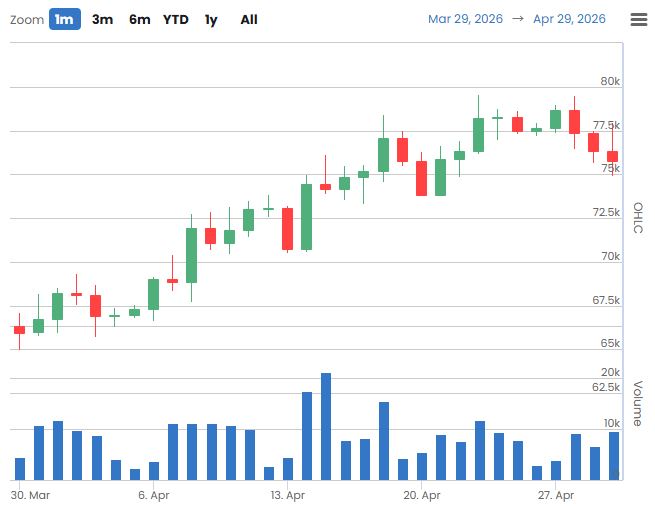The width and height of the screenshot is (655, 507).
Task: Click the red candlestick on 13 Apr
Action: click(287, 228)
